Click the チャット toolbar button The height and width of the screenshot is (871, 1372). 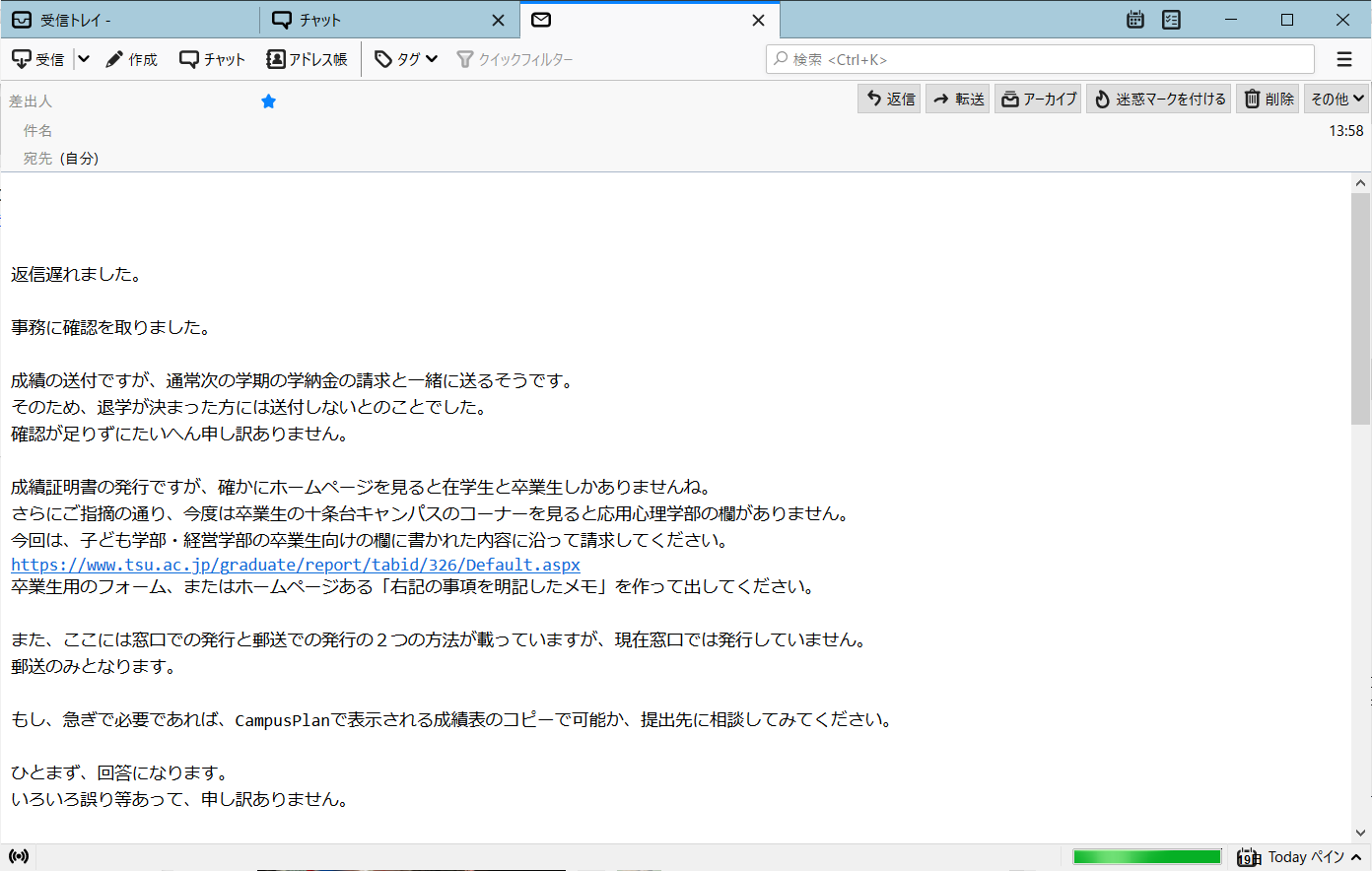[212, 59]
